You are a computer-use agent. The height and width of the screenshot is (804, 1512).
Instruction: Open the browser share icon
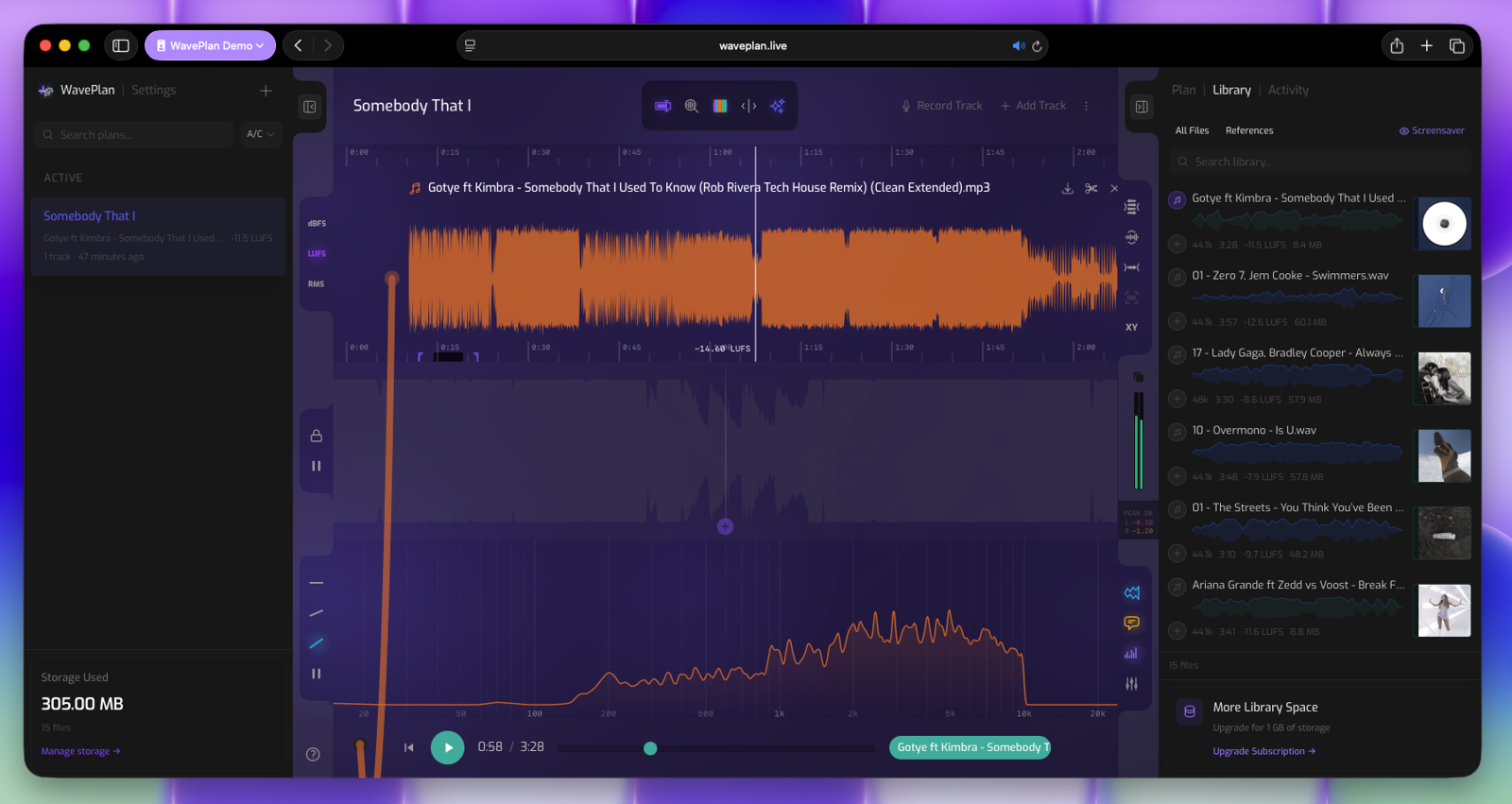pyautogui.click(x=1397, y=45)
